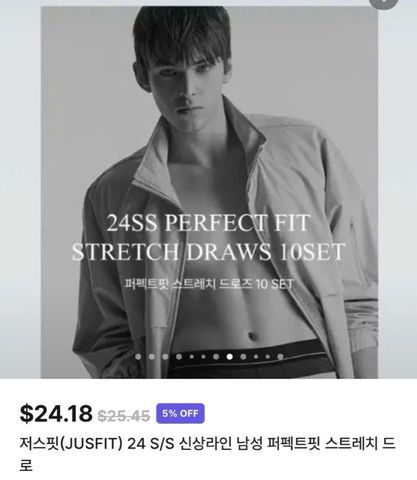Switch to the seventh carousel dot
This screenshot has height=480, width=417.
pyautogui.click(x=216, y=357)
